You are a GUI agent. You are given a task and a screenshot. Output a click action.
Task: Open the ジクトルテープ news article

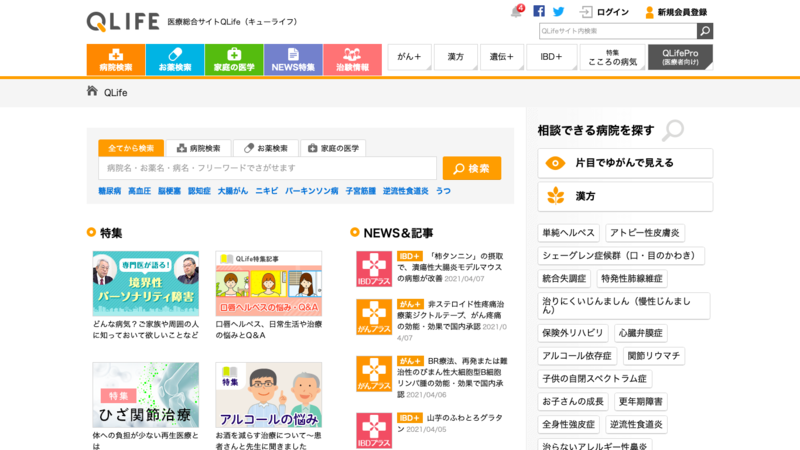point(452,320)
